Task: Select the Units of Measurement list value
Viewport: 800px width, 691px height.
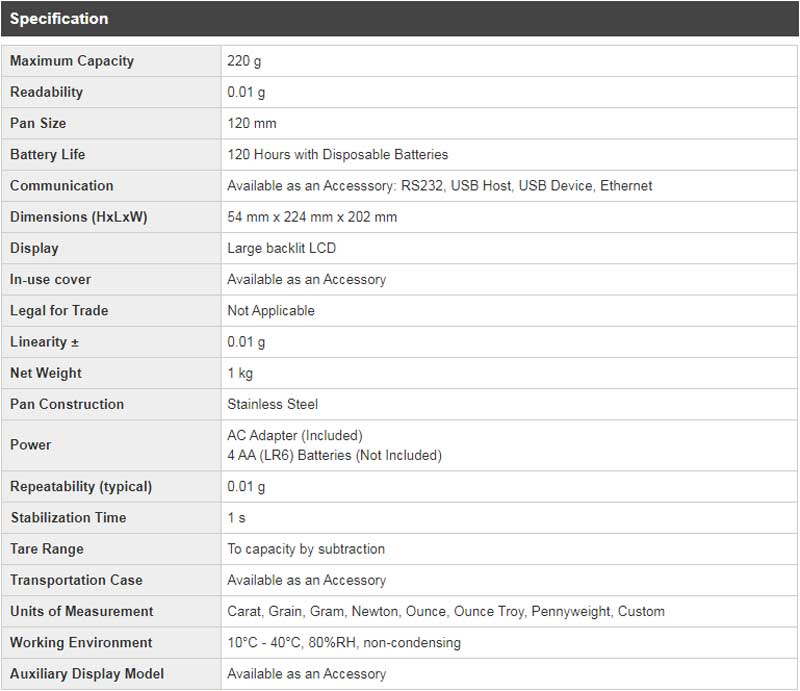Action: [446, 611]
